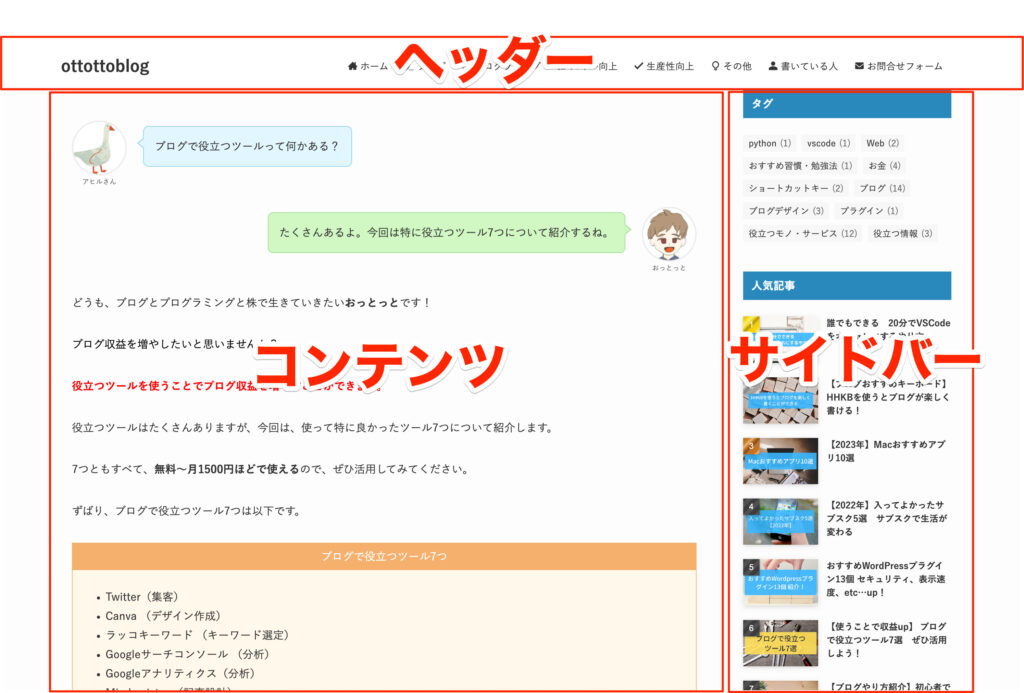Click the list item Googleサーチコンソール（分析）
The image size is (1024, 693).
pos(187,654)
